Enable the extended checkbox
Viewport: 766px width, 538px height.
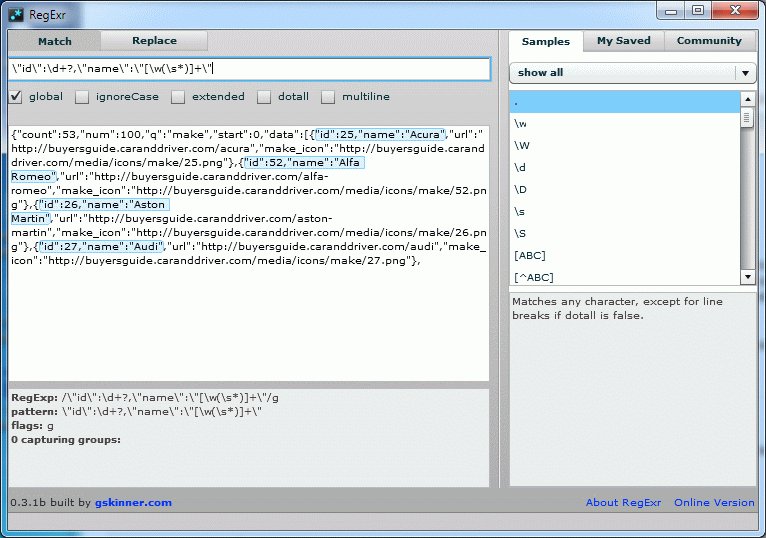tap(178, 97)
